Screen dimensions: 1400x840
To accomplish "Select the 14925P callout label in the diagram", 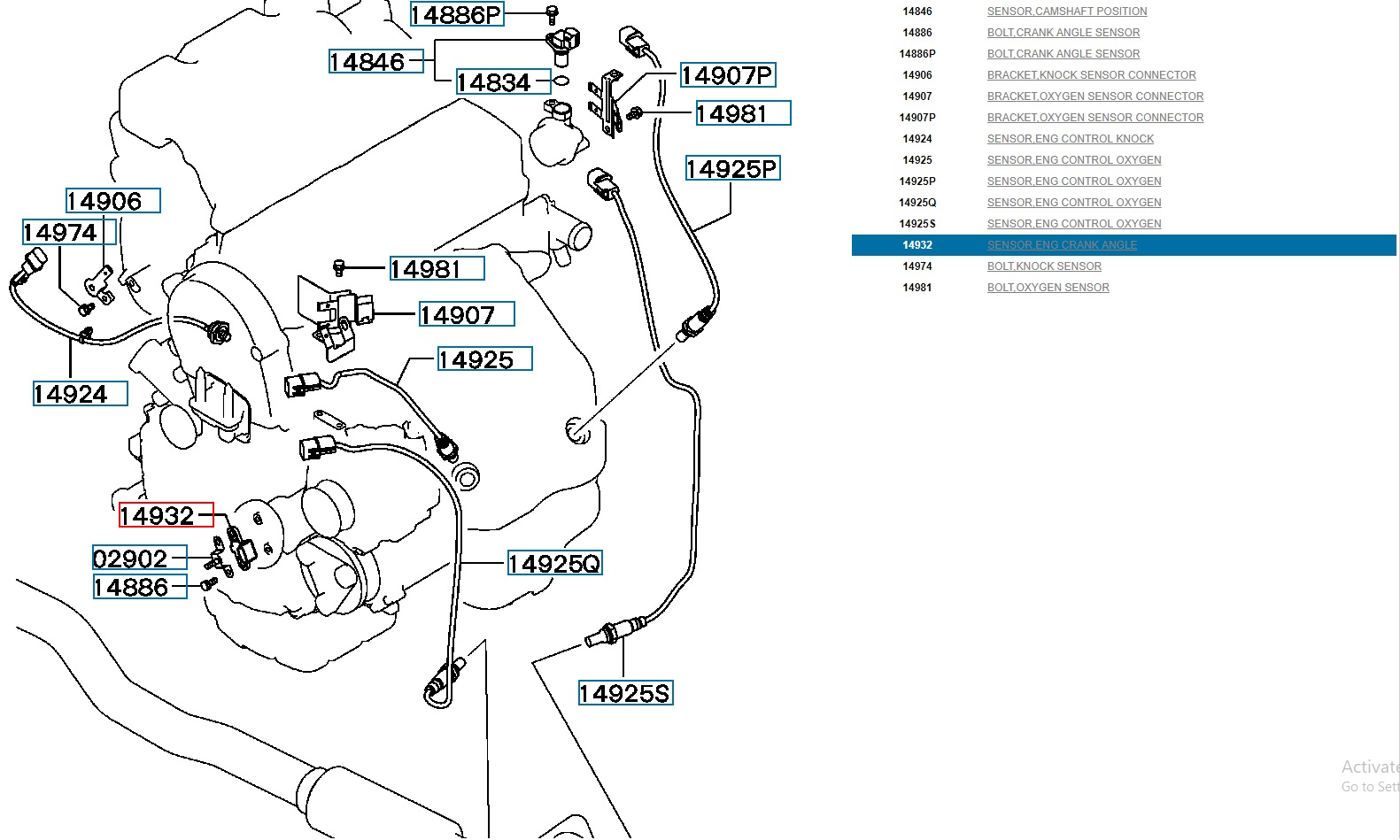I will (x=732, y=169).
